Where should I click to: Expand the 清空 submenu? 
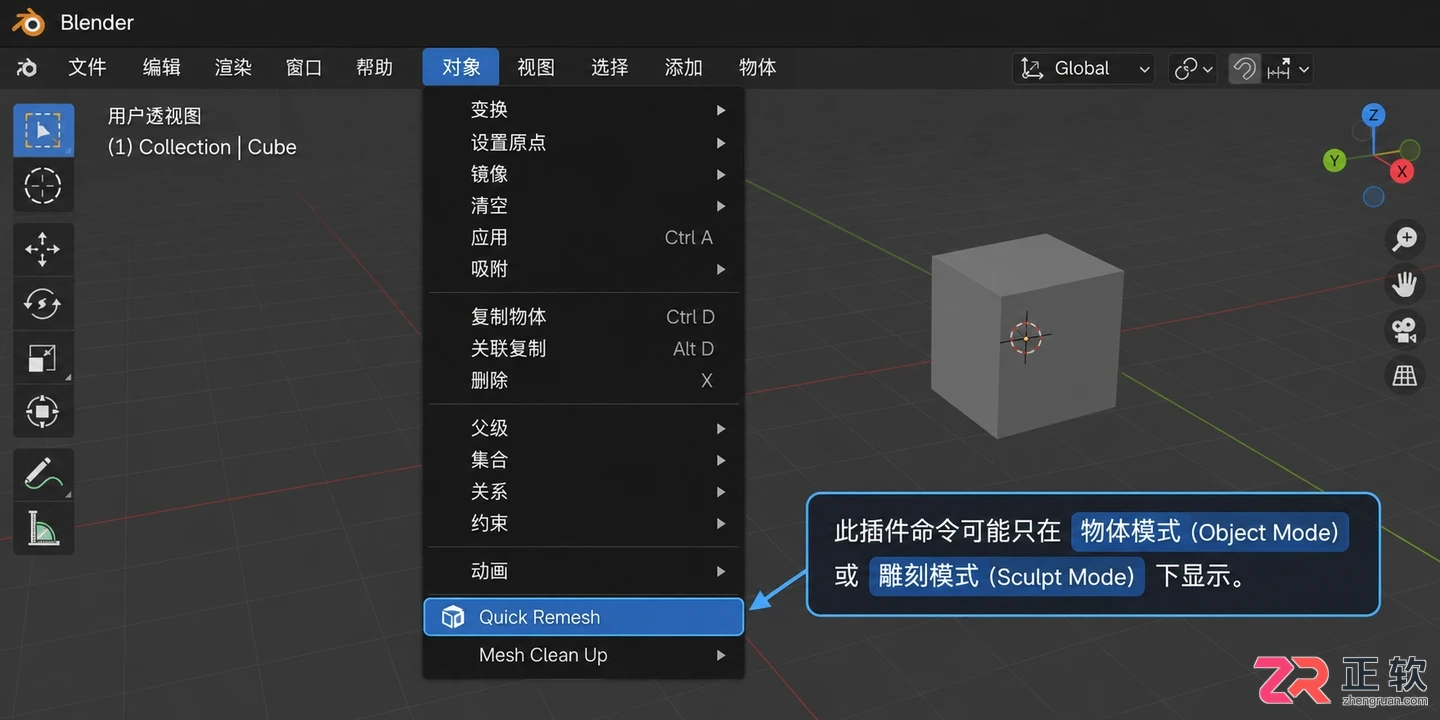pos(585,206)
